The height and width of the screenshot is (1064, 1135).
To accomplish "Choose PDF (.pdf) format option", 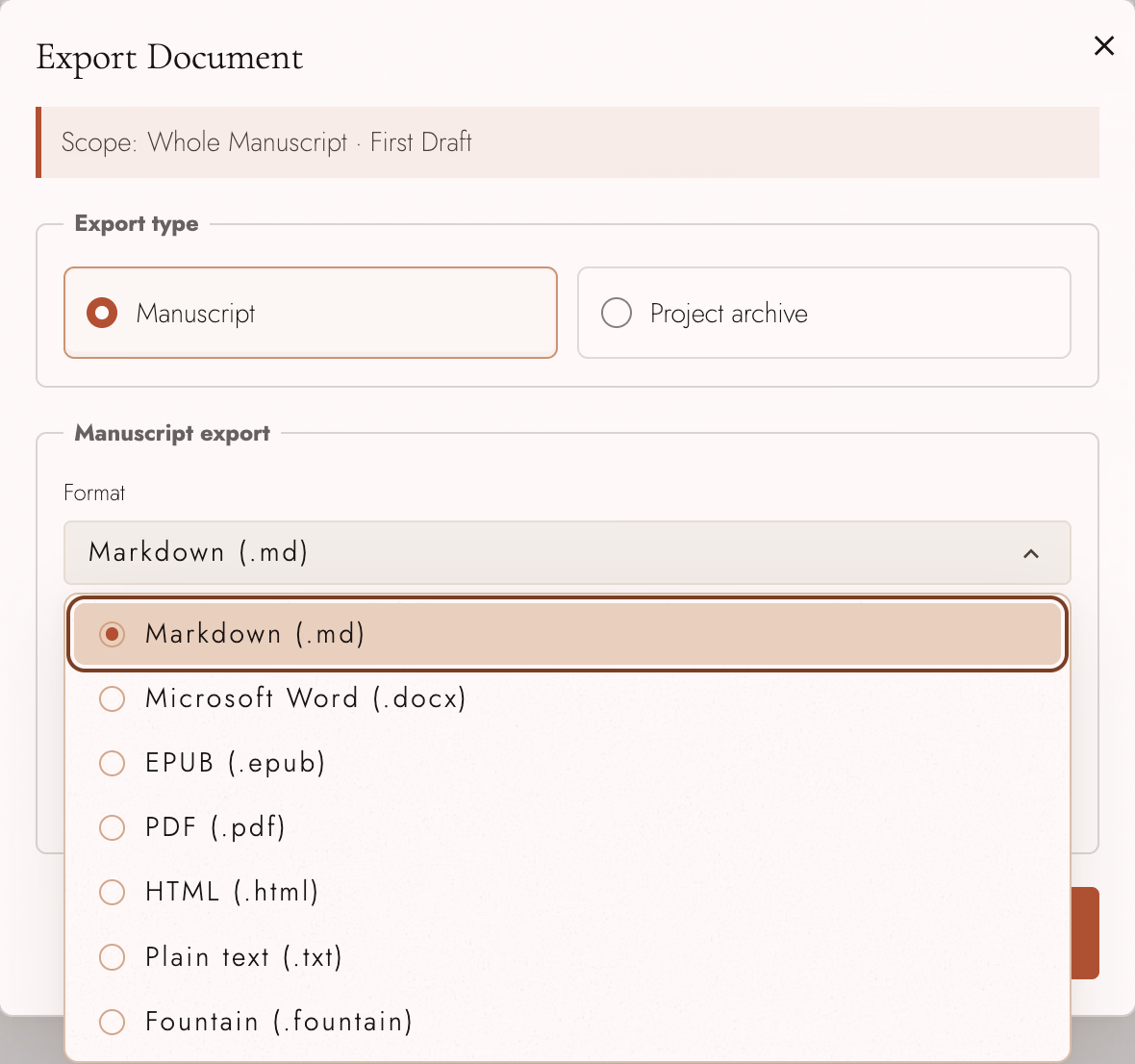I will [x=567, y=827].
